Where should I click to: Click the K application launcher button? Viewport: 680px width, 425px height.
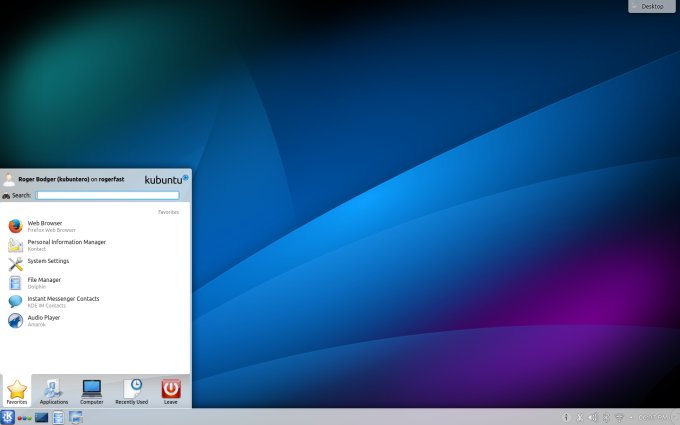(7, 417)
